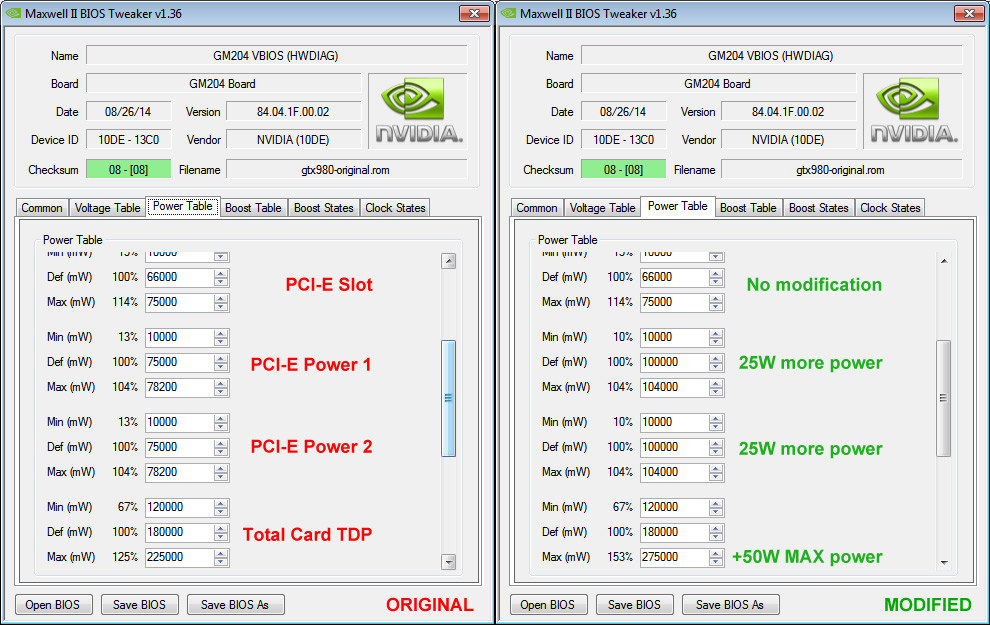Close the left Maxwell II BIOS Tweaker window
990x625 pixels.
[474, 13]
